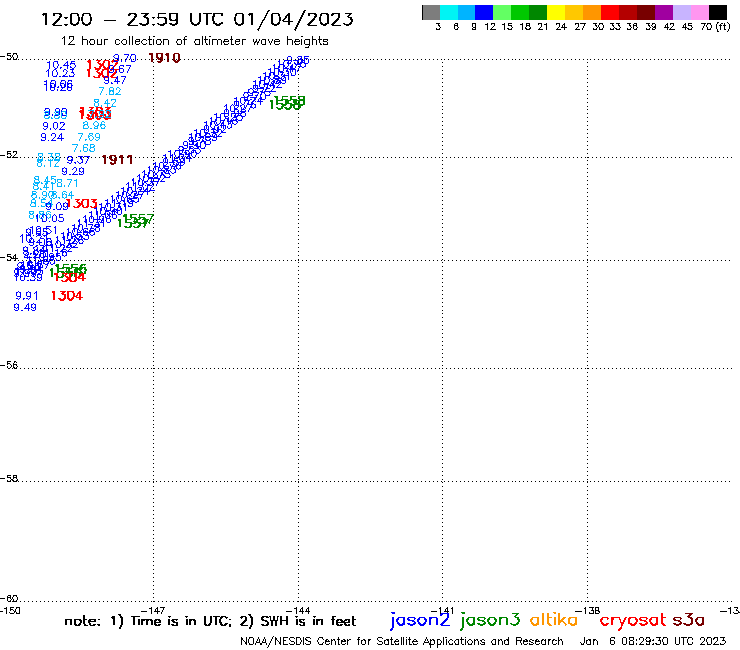Click the '70' tick label on color scale
The height and width of the screenshot is (650, 740).
(x=706, y=26)
